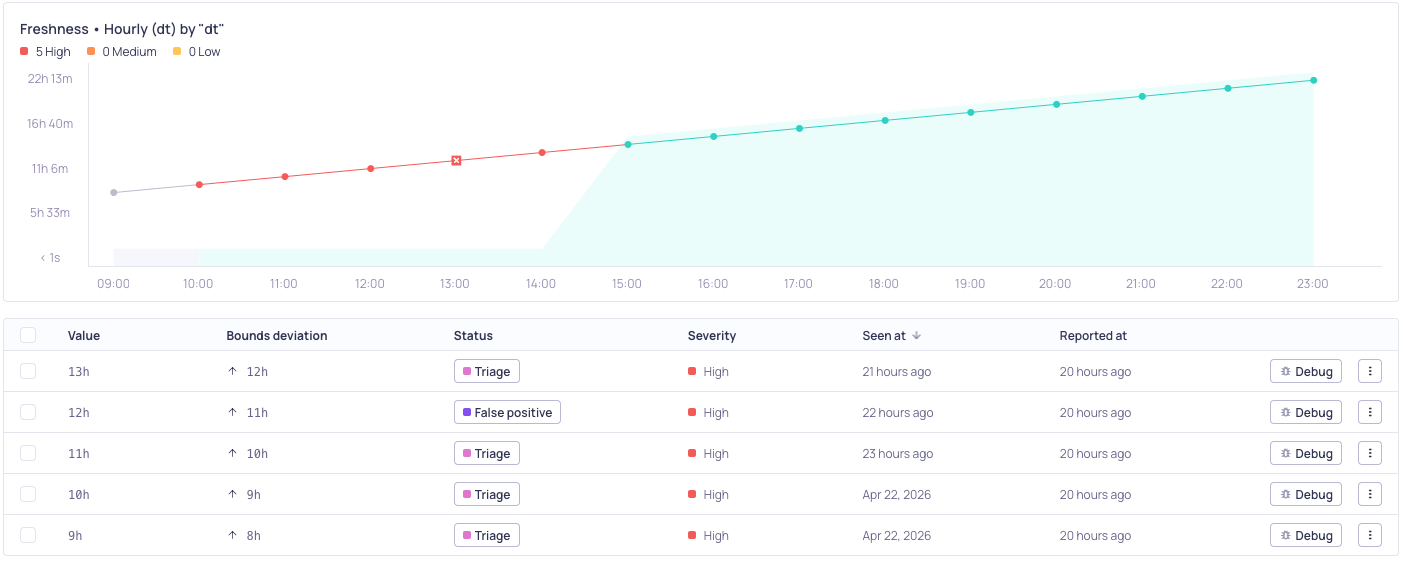Open the kebab menu for the 9h row
This screenshot has width=1403, height=561.
(x=1370, y=535)
